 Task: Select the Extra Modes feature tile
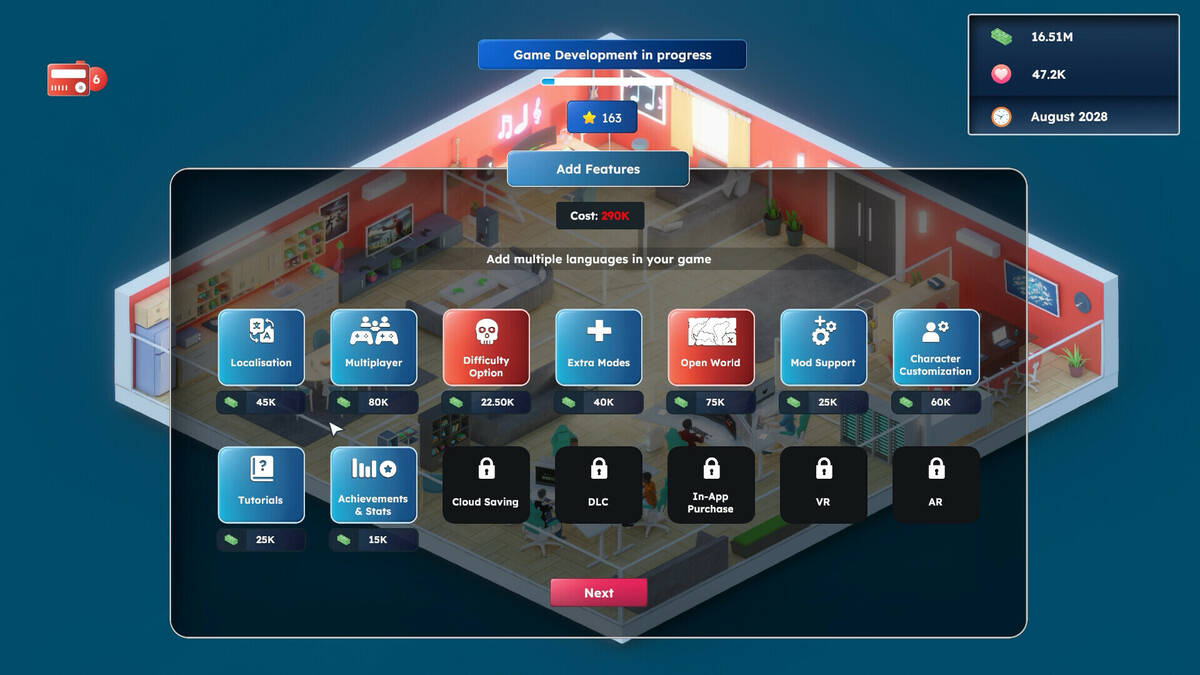click(x=598, y=347)
